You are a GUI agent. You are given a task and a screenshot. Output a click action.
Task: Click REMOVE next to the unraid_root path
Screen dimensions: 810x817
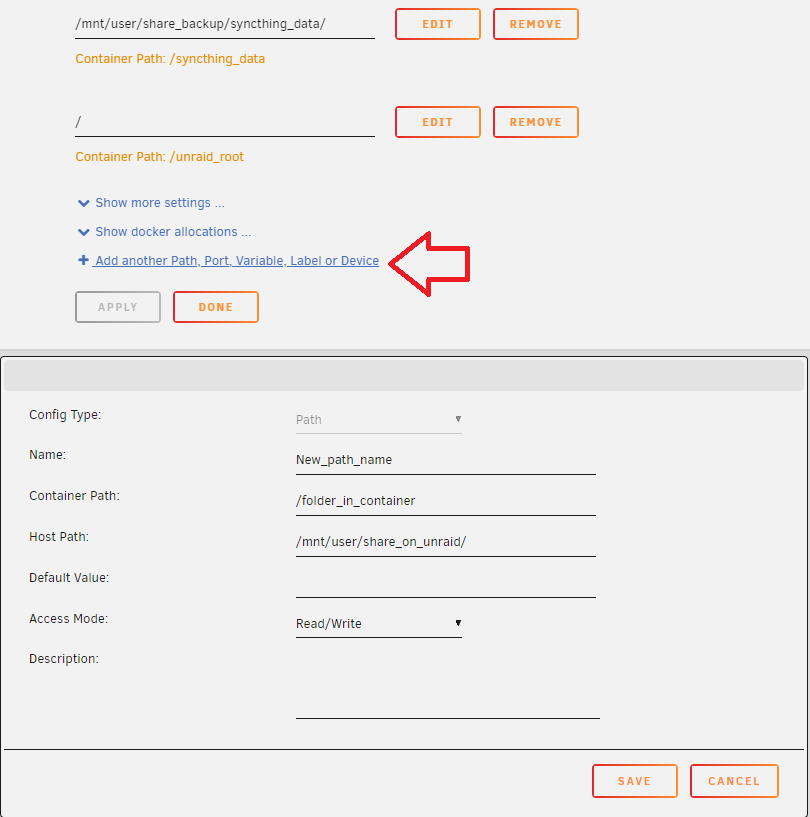[535, 121]
